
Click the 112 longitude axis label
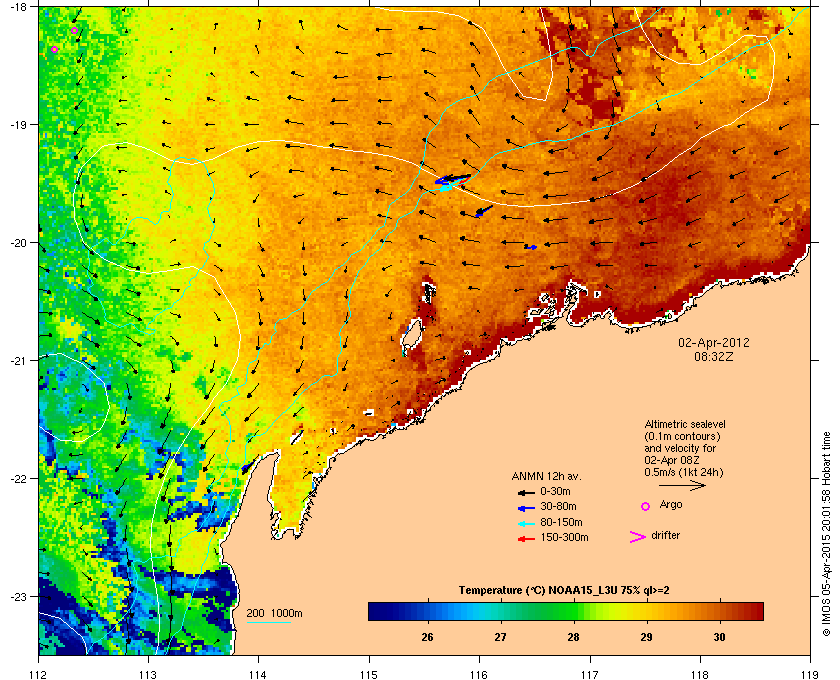[x=38, y=674]
